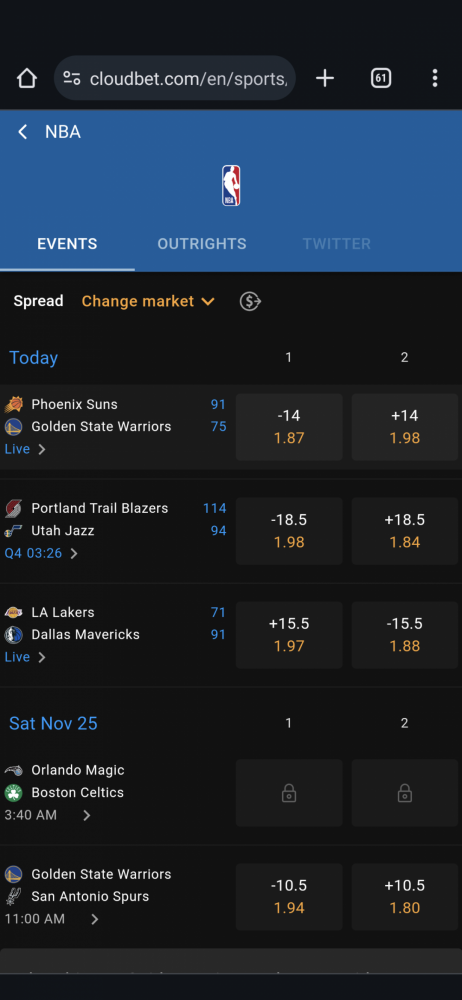Expand the Q4 03:26 Trail Blazers match chevron
The height and width of the screenshot is (1000, 462).
point(74,553)
